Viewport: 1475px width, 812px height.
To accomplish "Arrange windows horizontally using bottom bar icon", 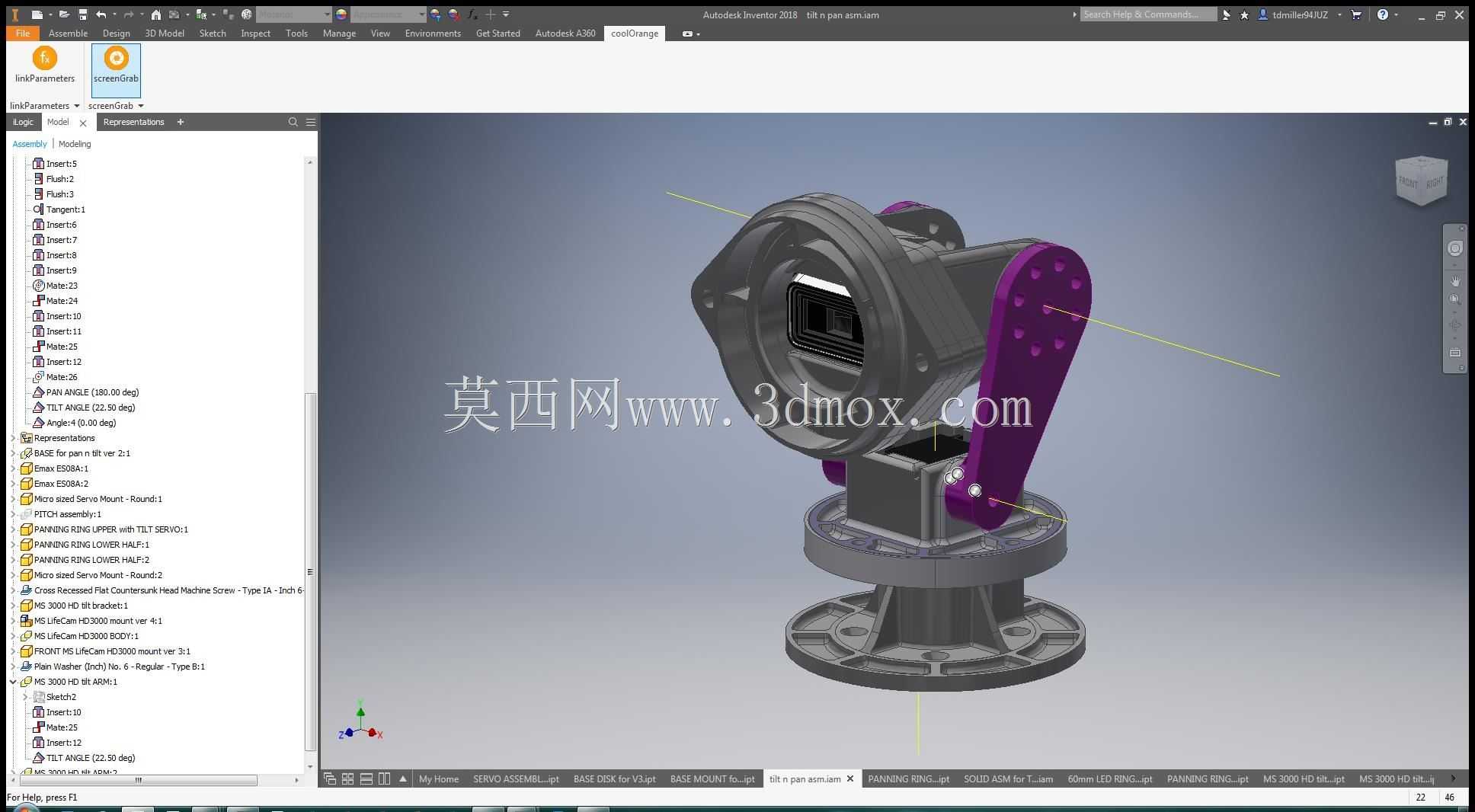I will coord(366,778).
